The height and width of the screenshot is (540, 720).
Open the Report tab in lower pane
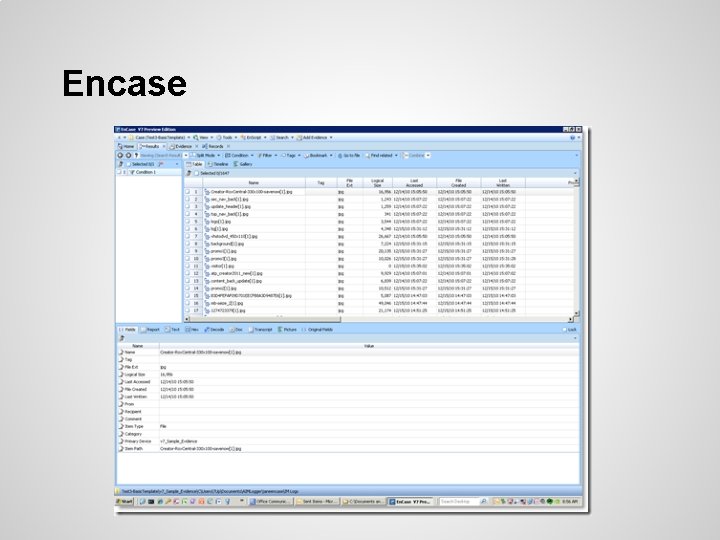[x=150, y=330]
